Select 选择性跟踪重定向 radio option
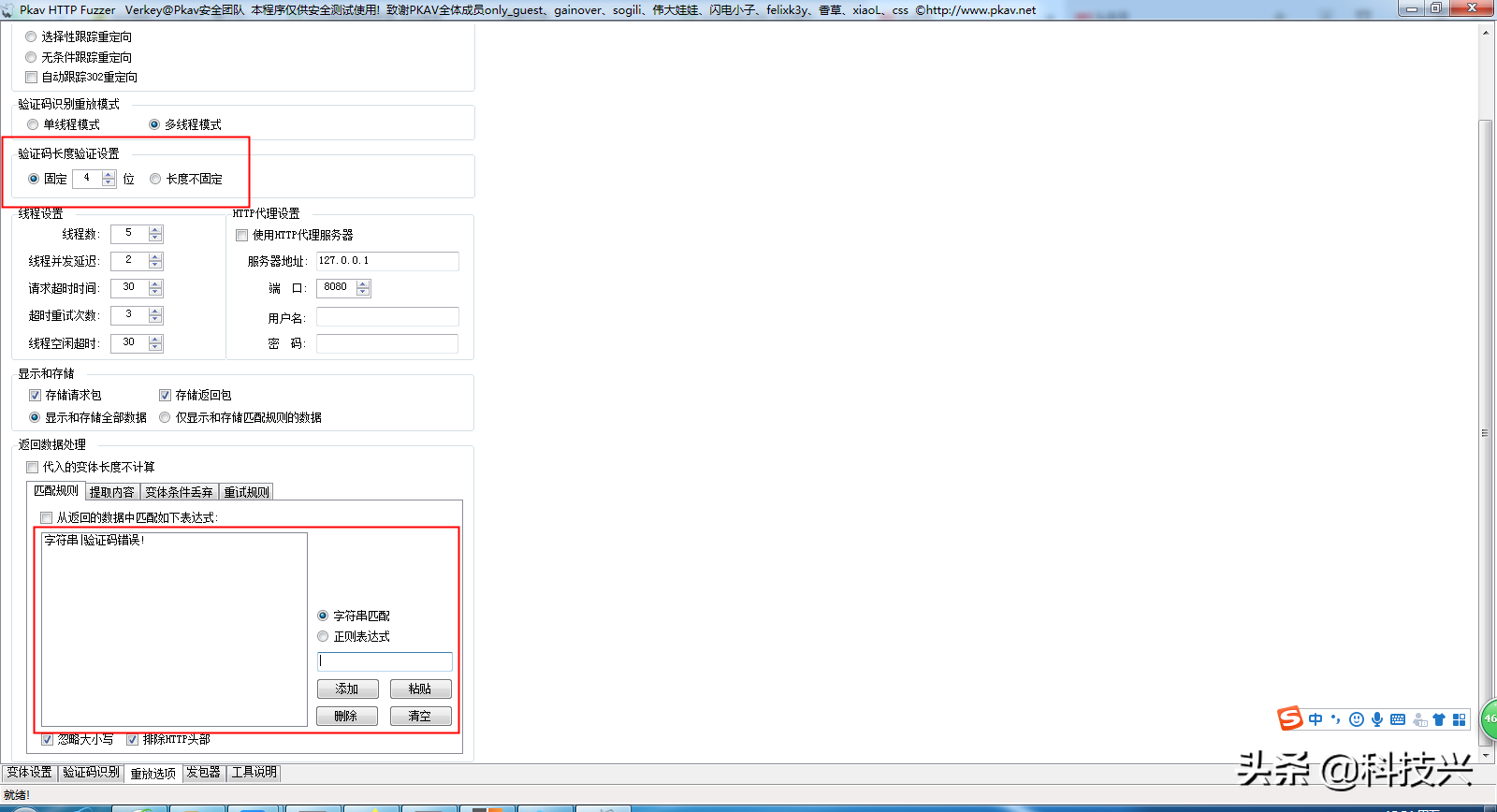This screenshot has width=1497, height=812. click(x=31, y=36)
